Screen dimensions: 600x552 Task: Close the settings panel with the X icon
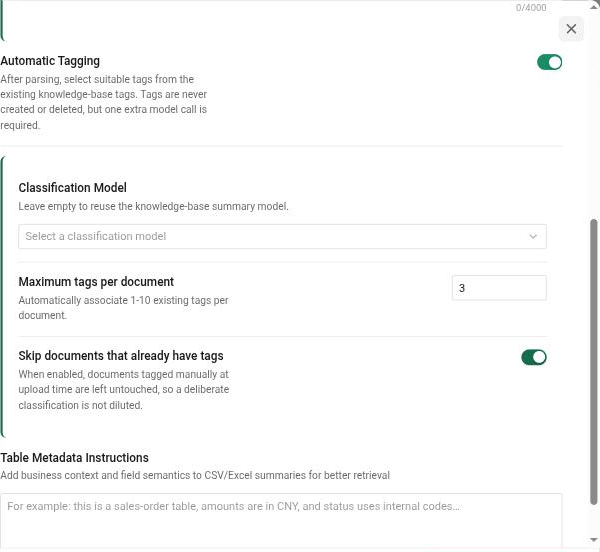click(571, 29)
